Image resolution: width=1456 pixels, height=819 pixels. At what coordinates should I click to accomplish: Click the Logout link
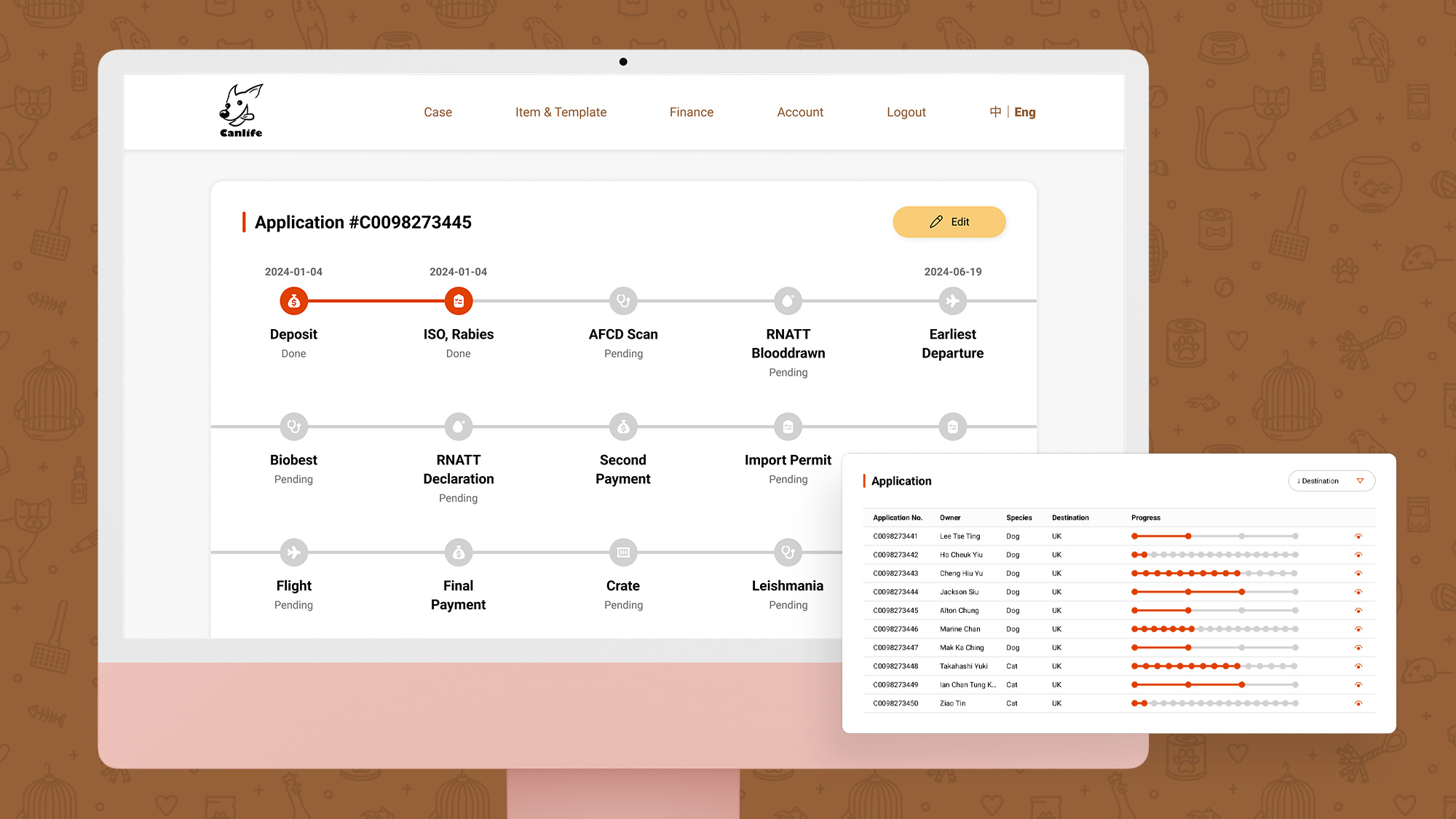pyautogui.click(x=906, y=112)
